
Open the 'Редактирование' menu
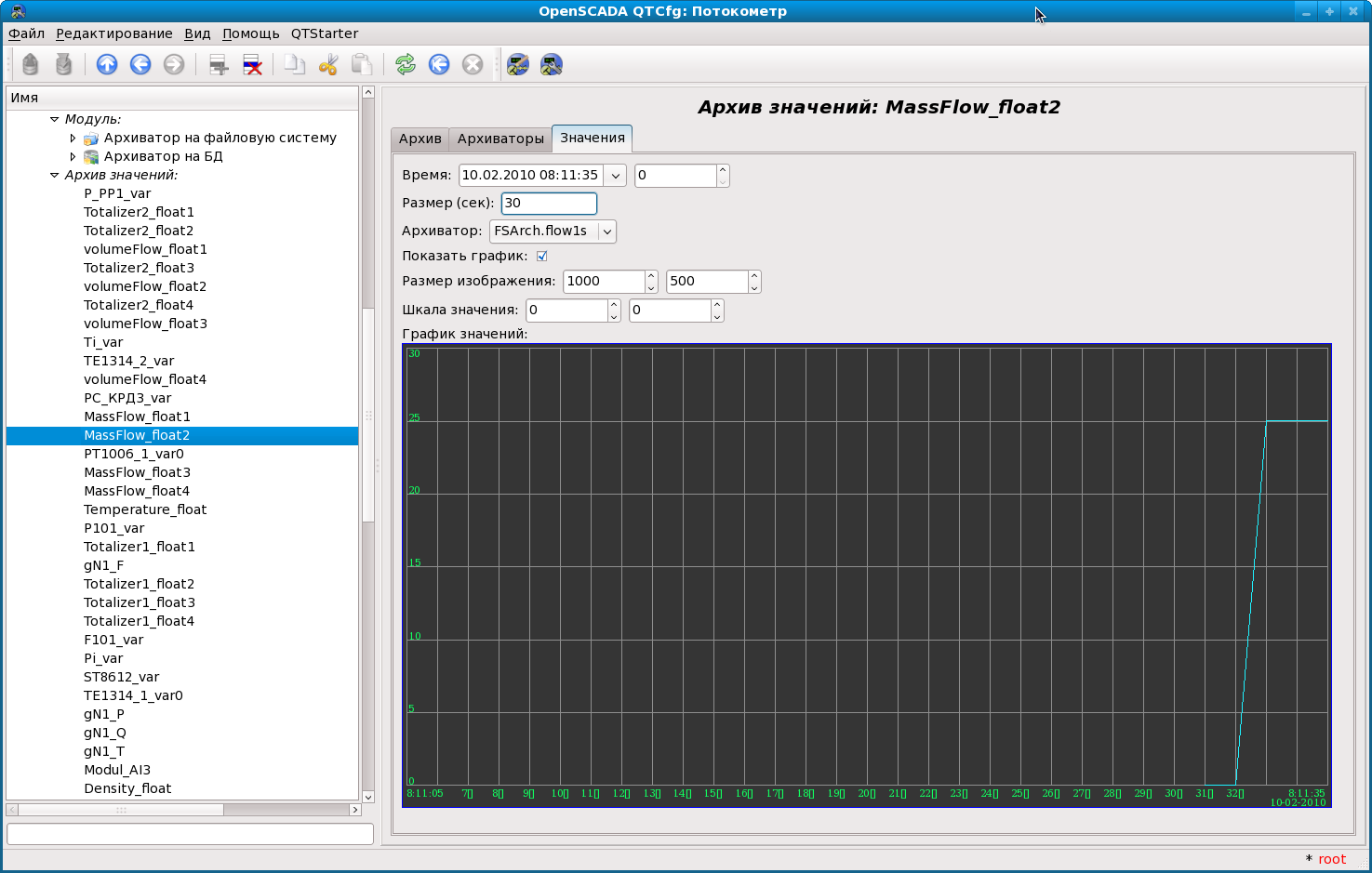pyautogui.click(x=113, y=33)
